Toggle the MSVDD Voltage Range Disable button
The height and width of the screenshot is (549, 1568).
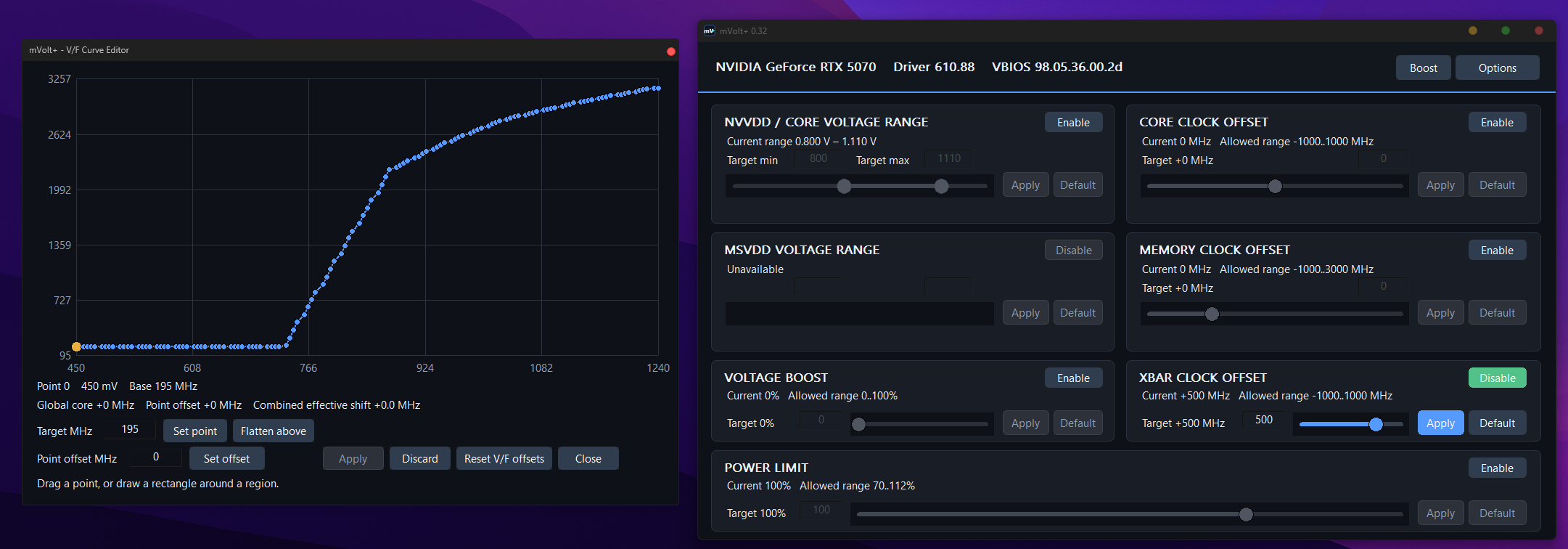click(x=1074, y=250)
